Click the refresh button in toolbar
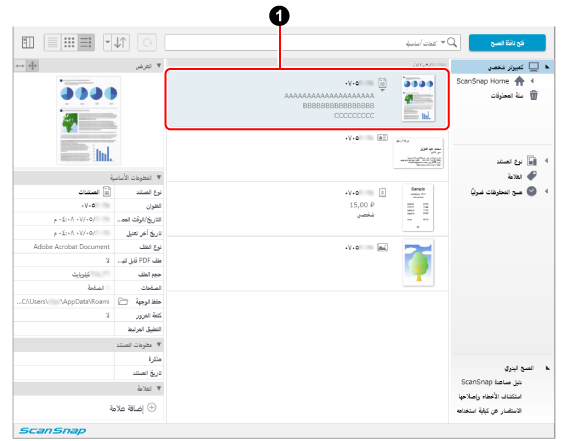Image resolution: width=568 pixels, height=441 pixels. 147,43
